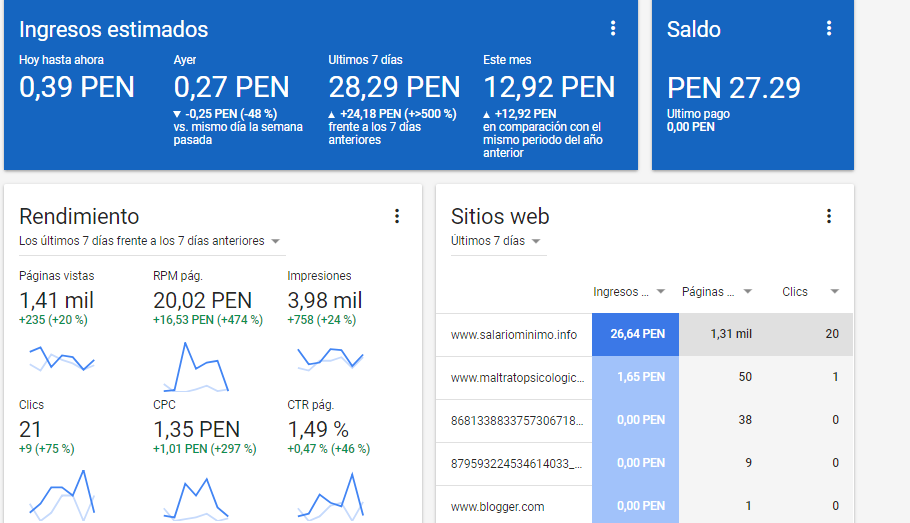Click the +9 (+75 %) clicks change text
The width and height of the screenshot is (910, 523).
click(x=46, y=449)
